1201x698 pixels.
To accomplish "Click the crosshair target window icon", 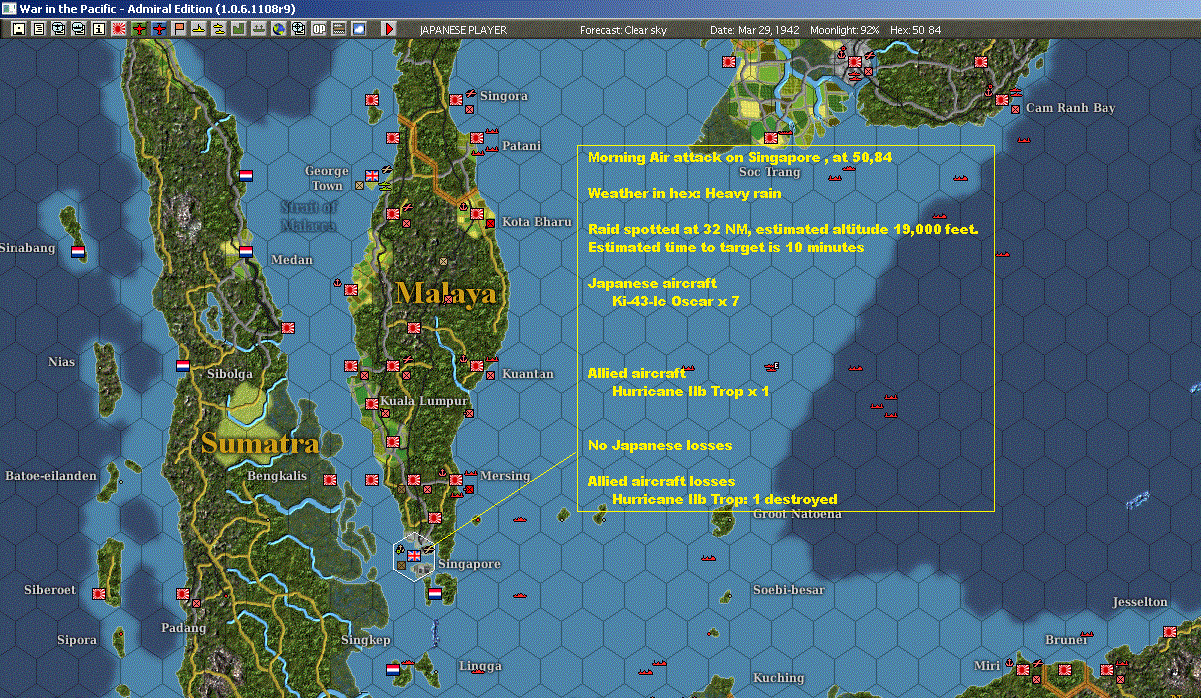I will coord(298,29).
